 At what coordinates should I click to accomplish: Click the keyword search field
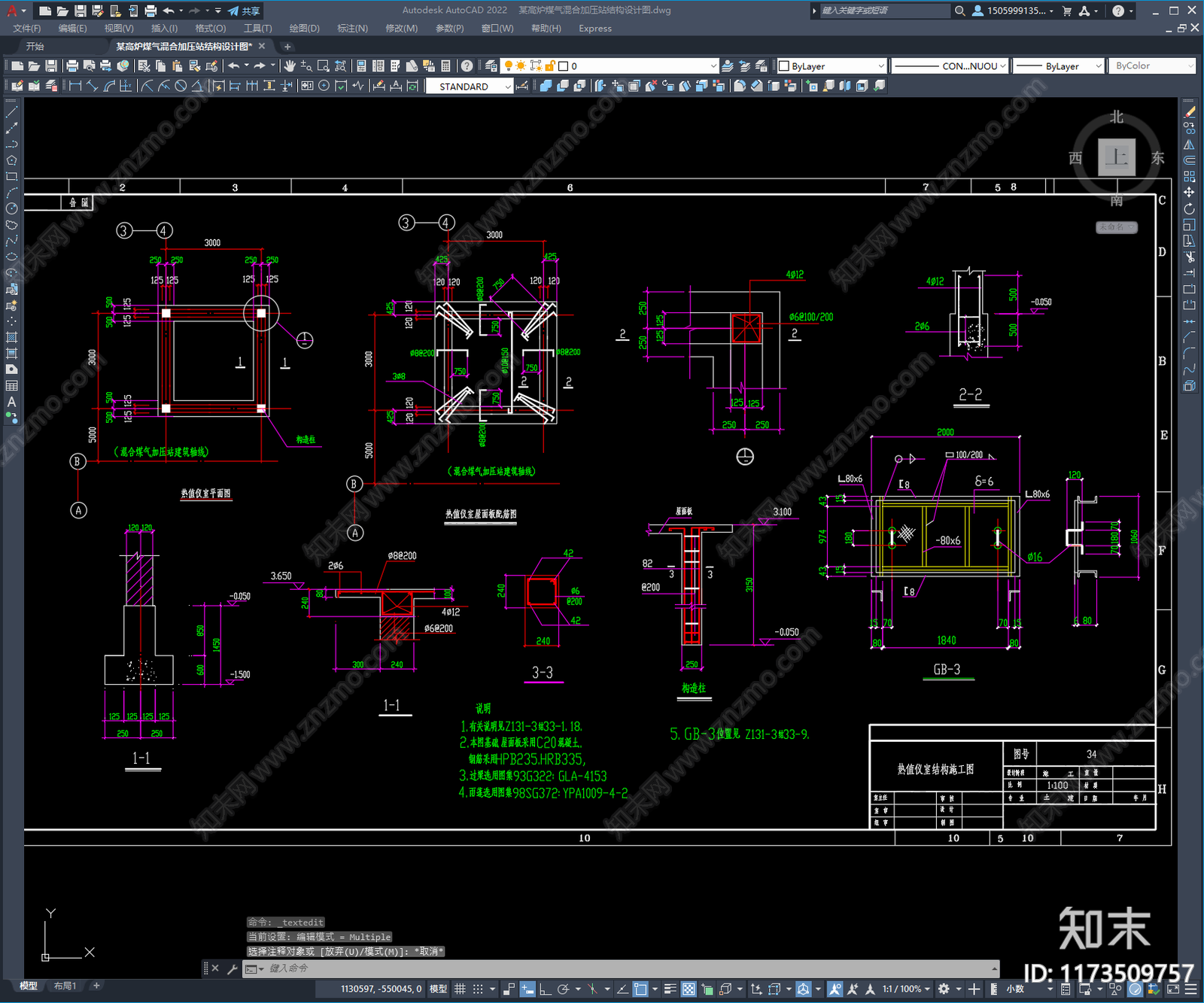pos(883,11)
